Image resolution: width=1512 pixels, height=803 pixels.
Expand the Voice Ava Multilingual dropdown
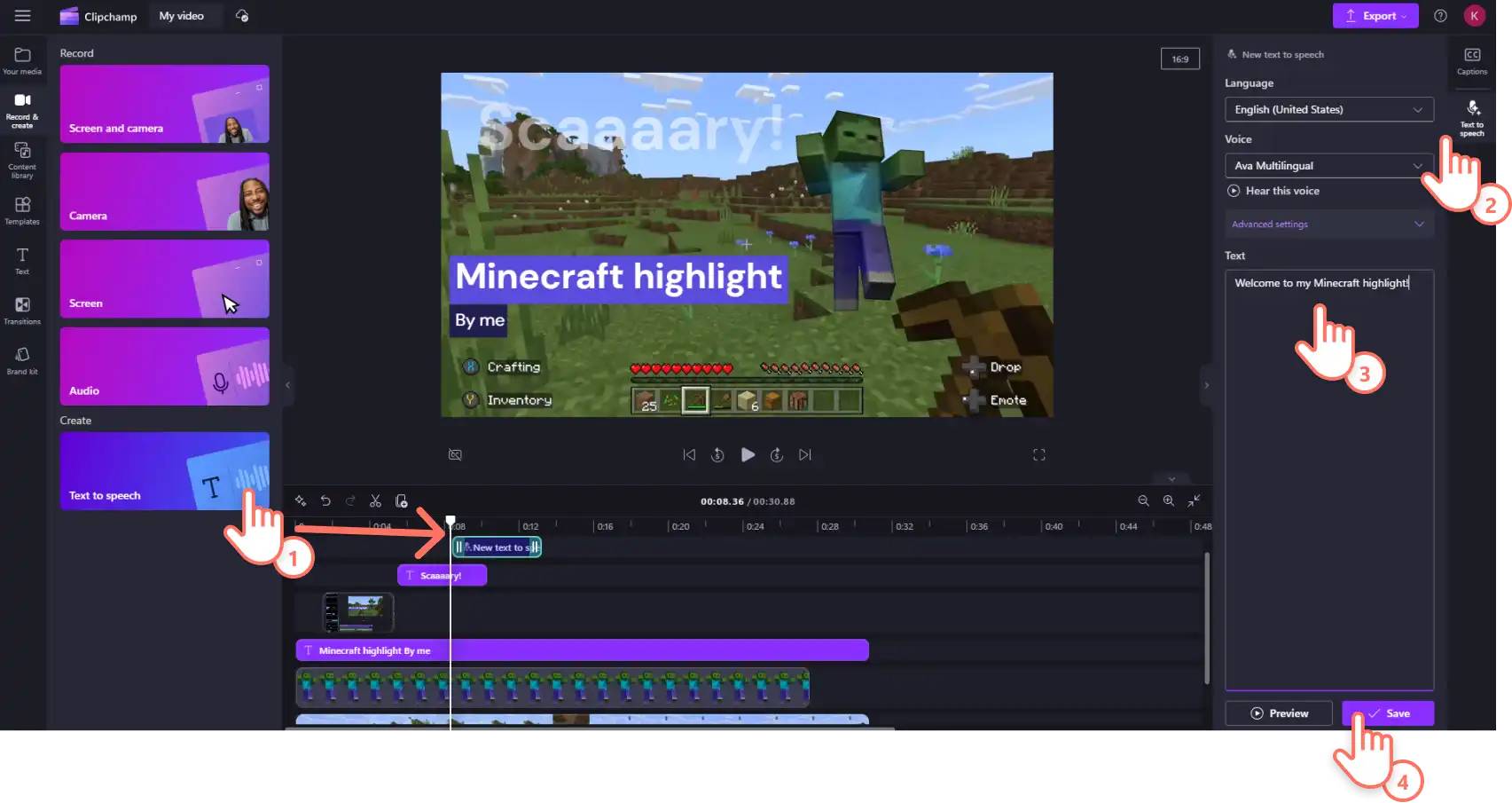(1328, 166)
